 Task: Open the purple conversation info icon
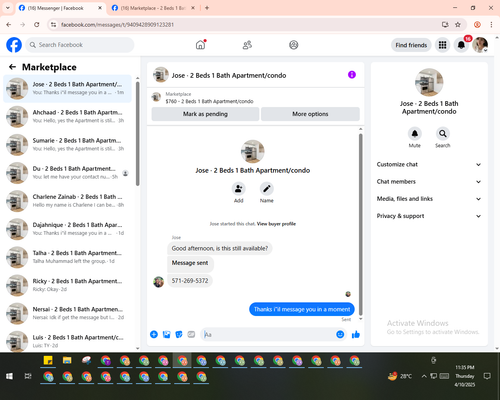click(352, 75)
